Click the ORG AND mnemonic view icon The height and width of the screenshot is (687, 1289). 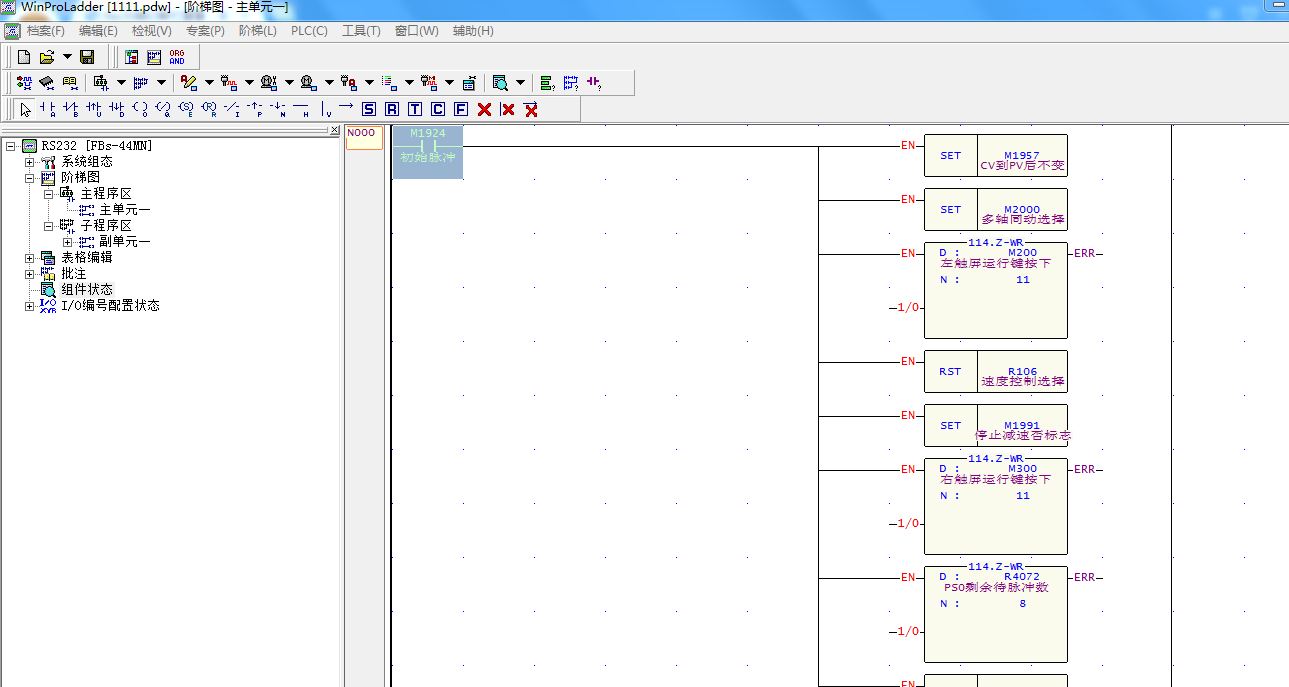[x=177, y=57]
